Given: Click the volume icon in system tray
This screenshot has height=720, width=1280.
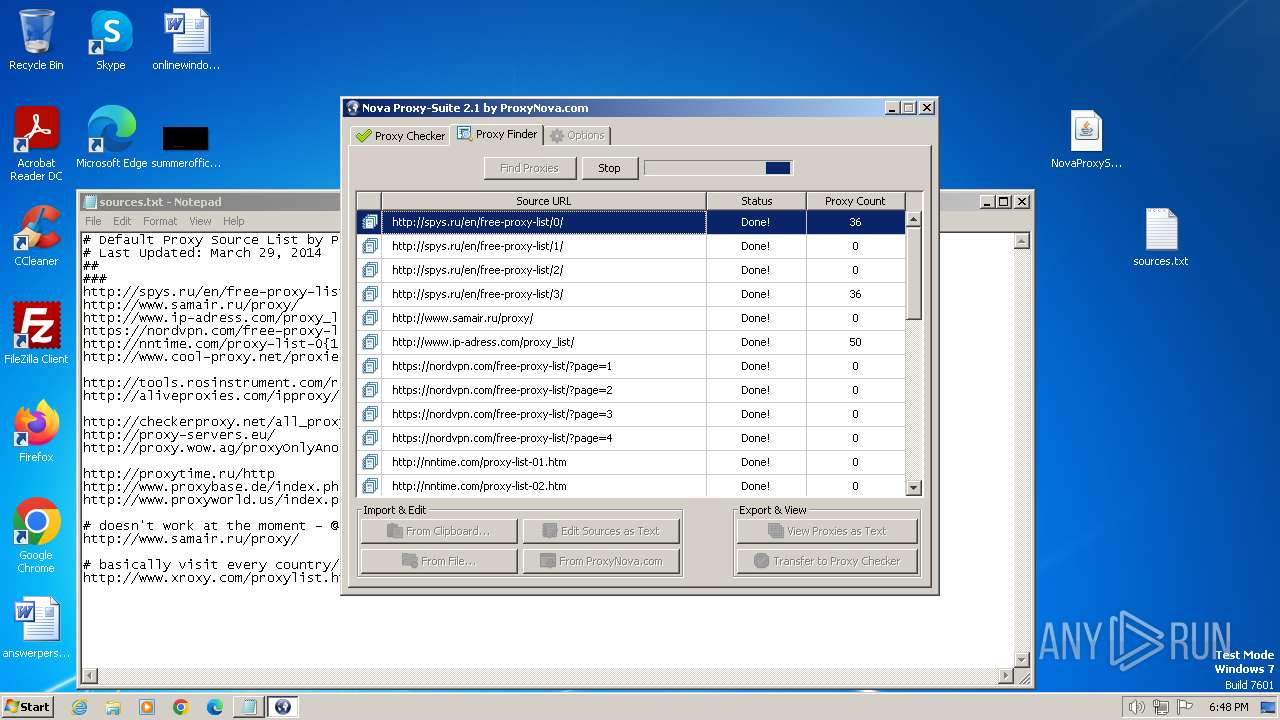Looking at the screenshot, I should coord(1136,707).
